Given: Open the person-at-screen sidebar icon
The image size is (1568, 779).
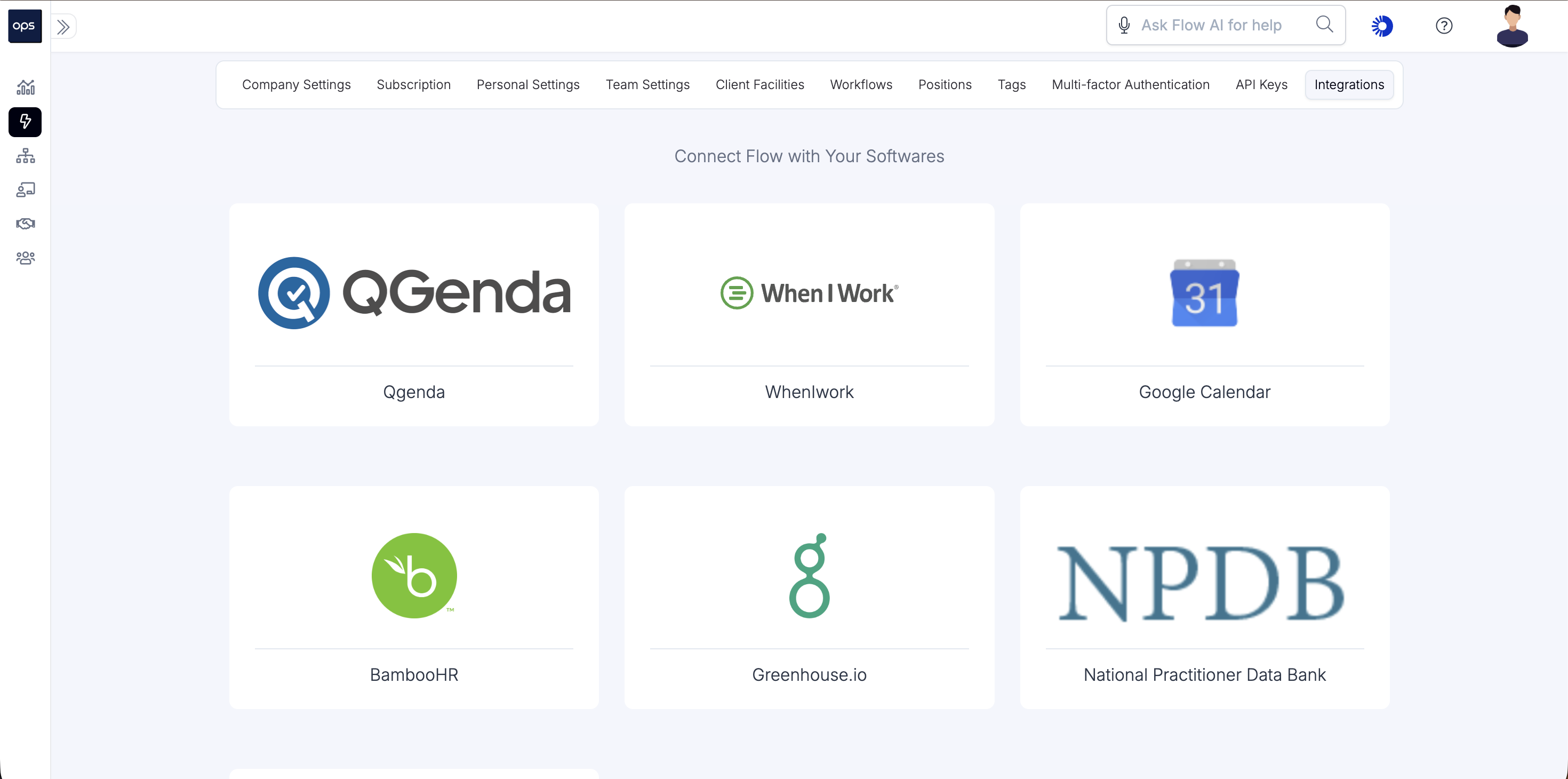Looking at the screenshot, I should [x=25, y=190].
